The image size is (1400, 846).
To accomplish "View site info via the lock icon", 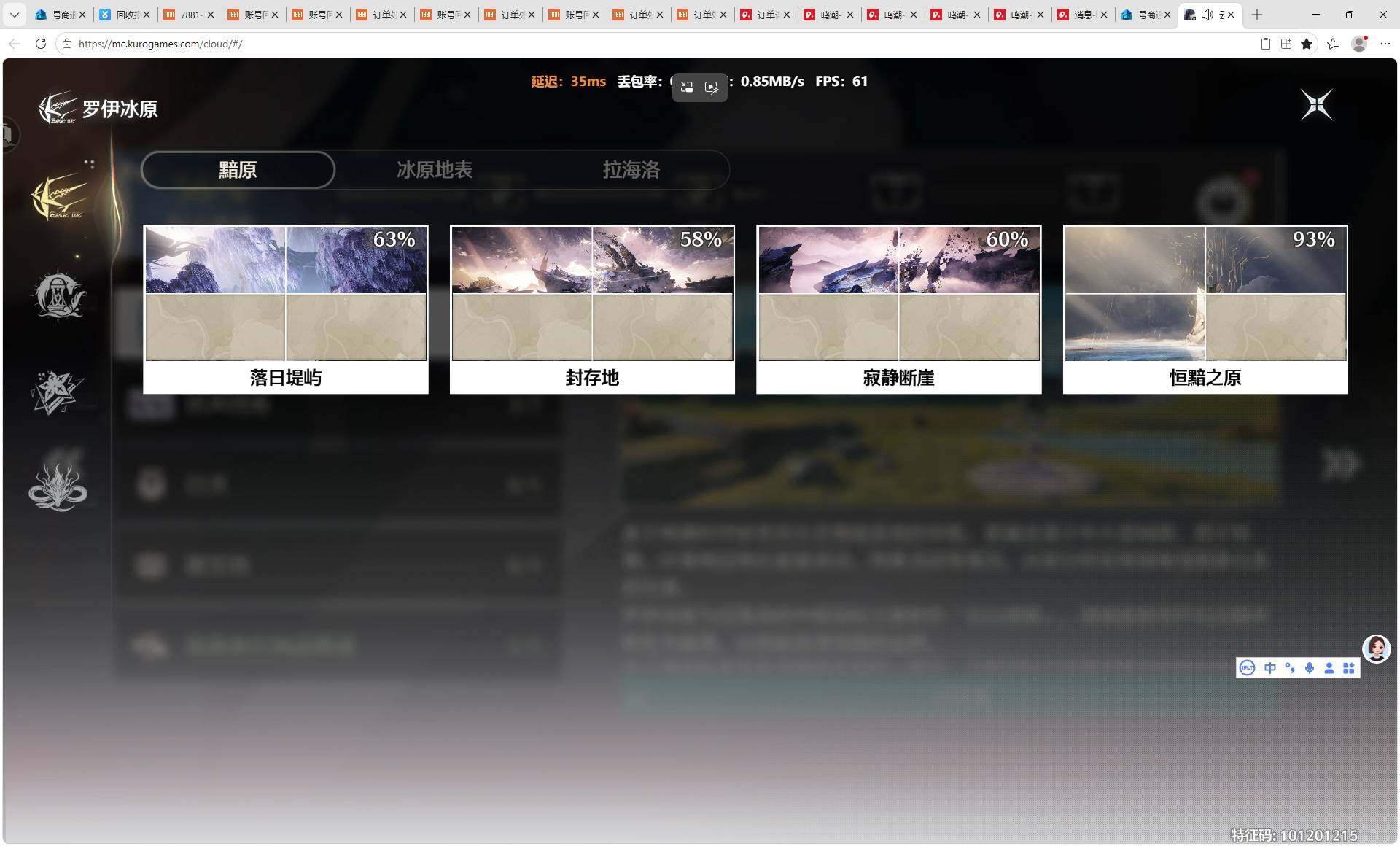I will coord(67,44).
